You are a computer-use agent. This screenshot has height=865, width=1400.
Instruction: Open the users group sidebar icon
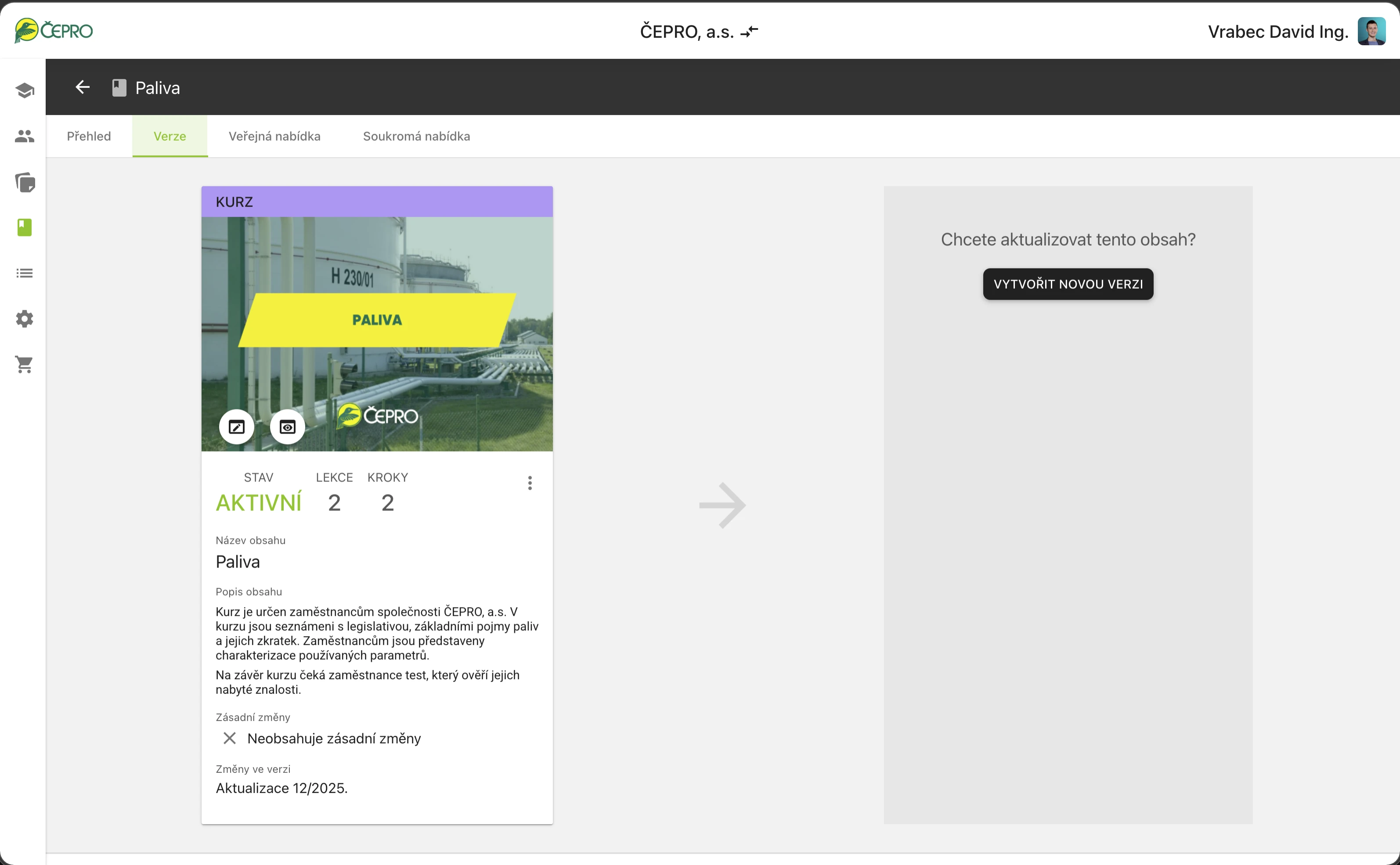(x=24, y=136)
